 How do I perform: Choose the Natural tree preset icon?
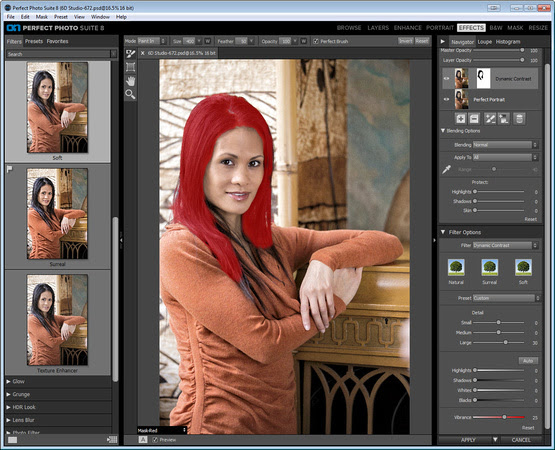click(456, 267)
